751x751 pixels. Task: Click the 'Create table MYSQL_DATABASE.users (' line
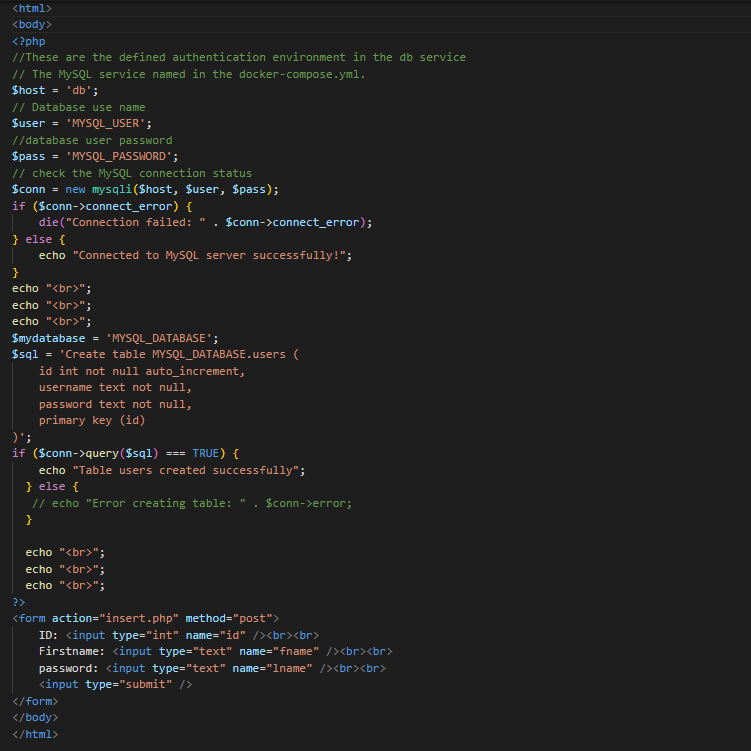pos(155,355)
